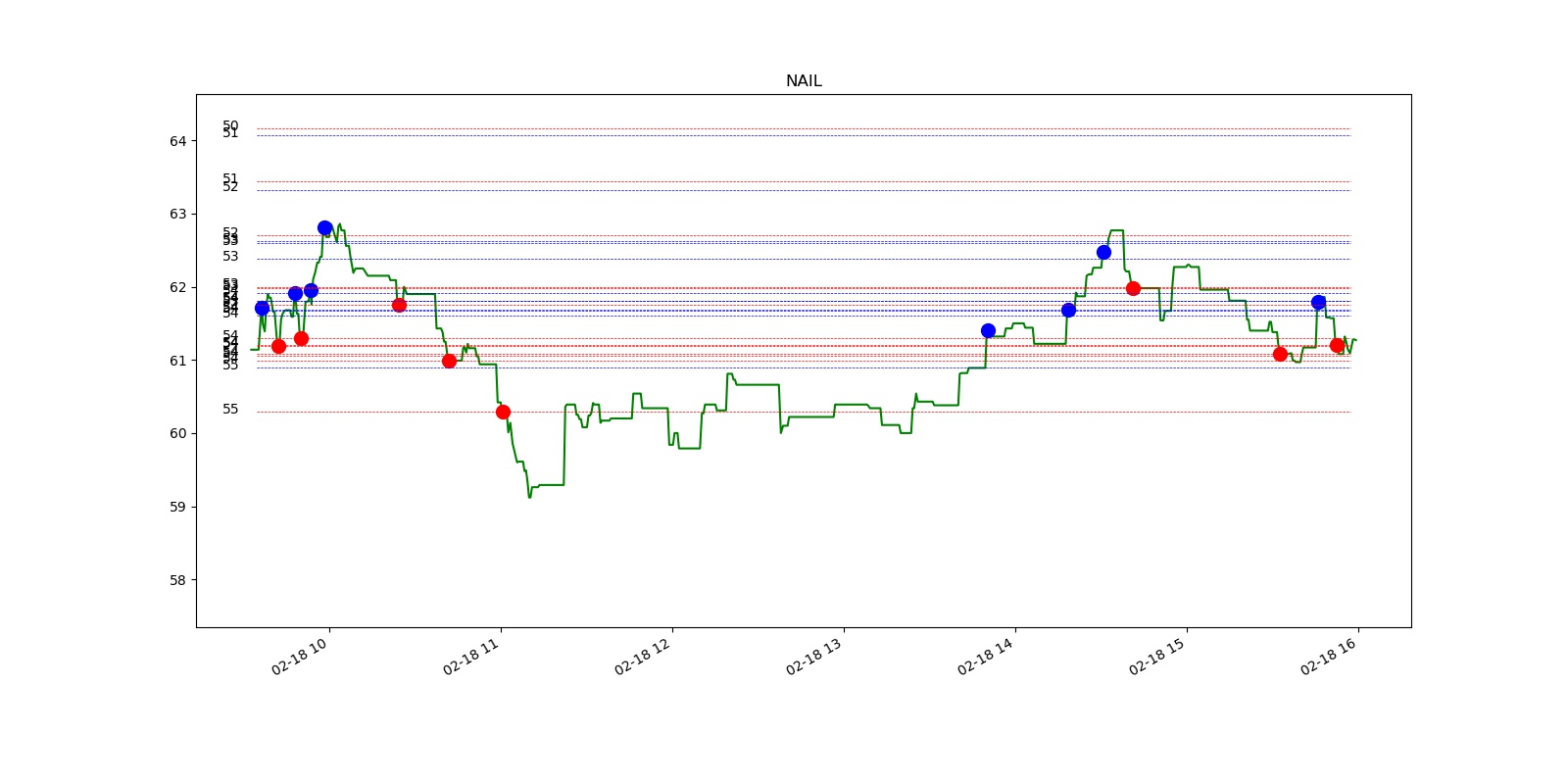Click the topmost red dashed level line
1568x784 pixels.
(804, 128)
